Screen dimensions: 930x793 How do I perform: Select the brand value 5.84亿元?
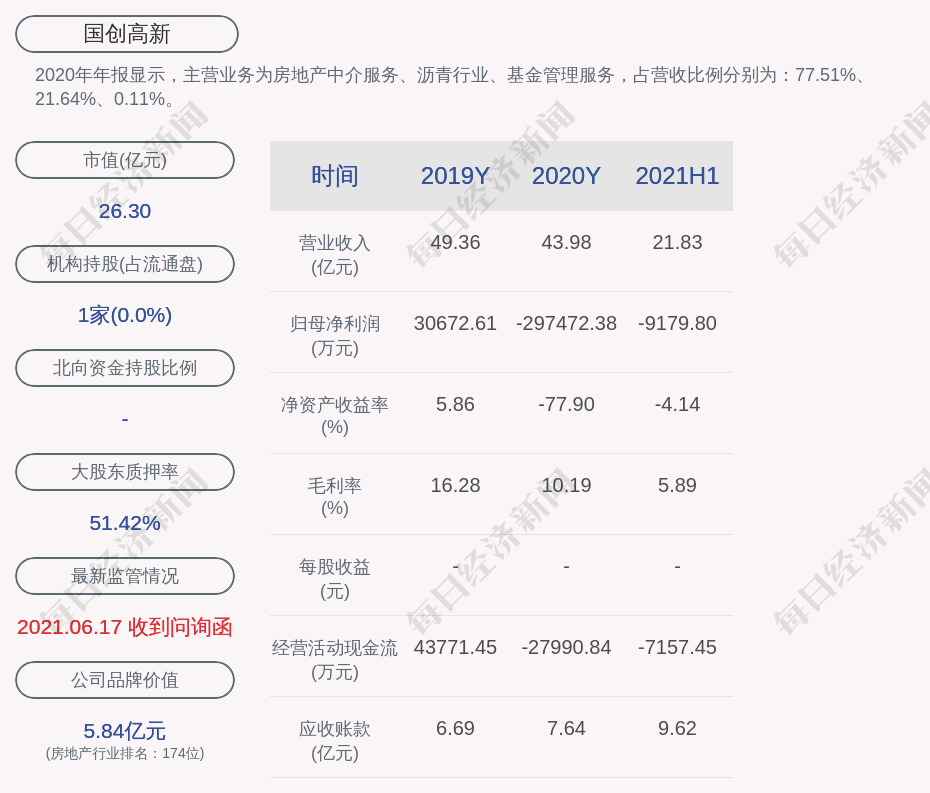point(125,731)
